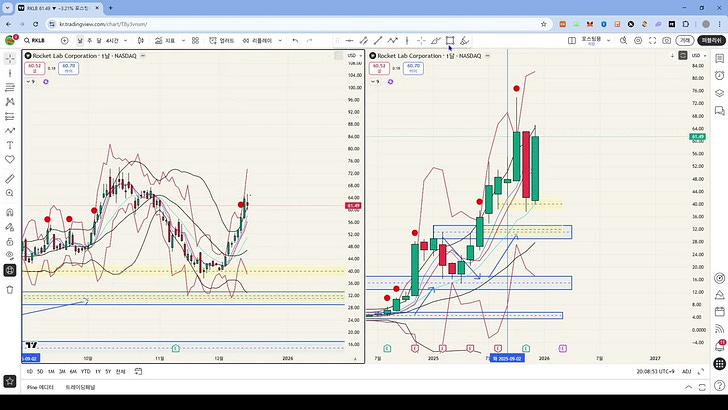Image resolution: width=728 pixels, height=410 pixels.
Task: Expand the saved layout name dropdown
Action: click(x=608, y=41)
